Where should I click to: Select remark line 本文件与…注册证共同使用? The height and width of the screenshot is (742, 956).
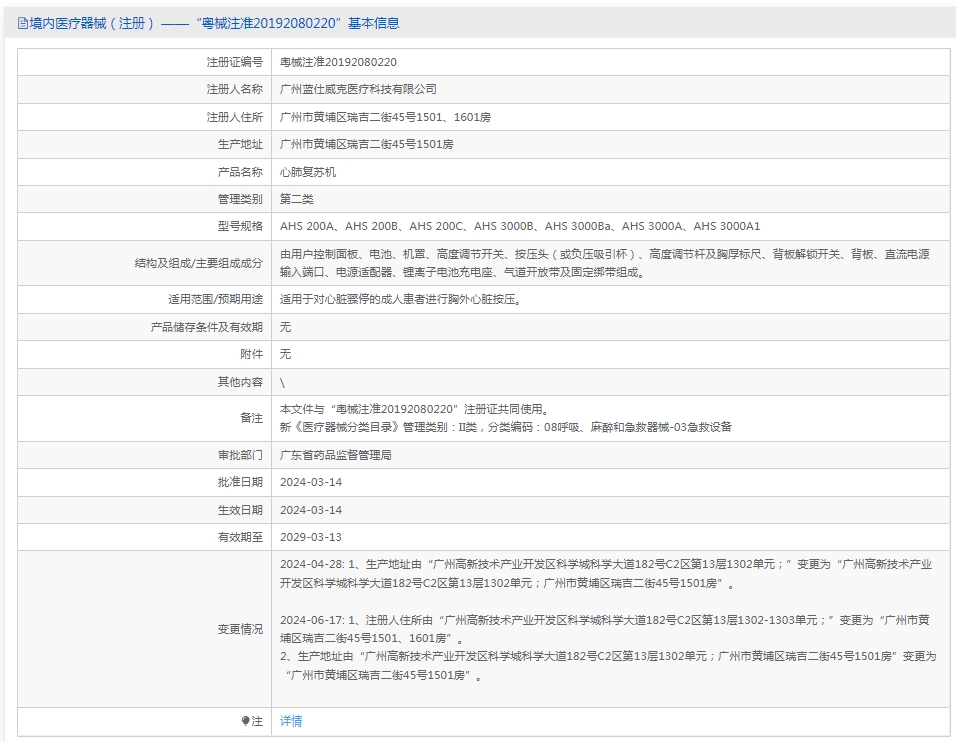[415, 409]
